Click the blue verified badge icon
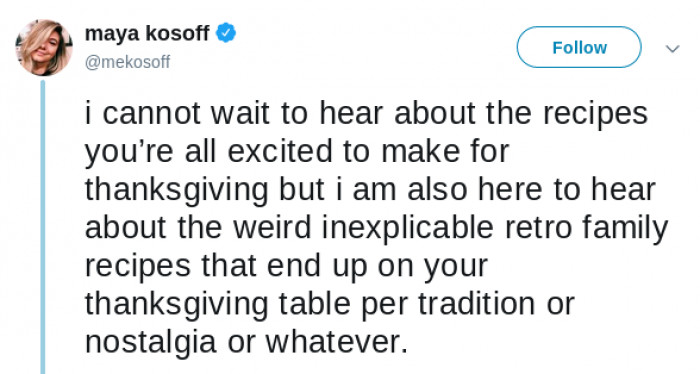This screenshot has height=374, width=700. [x=226, y=33]
